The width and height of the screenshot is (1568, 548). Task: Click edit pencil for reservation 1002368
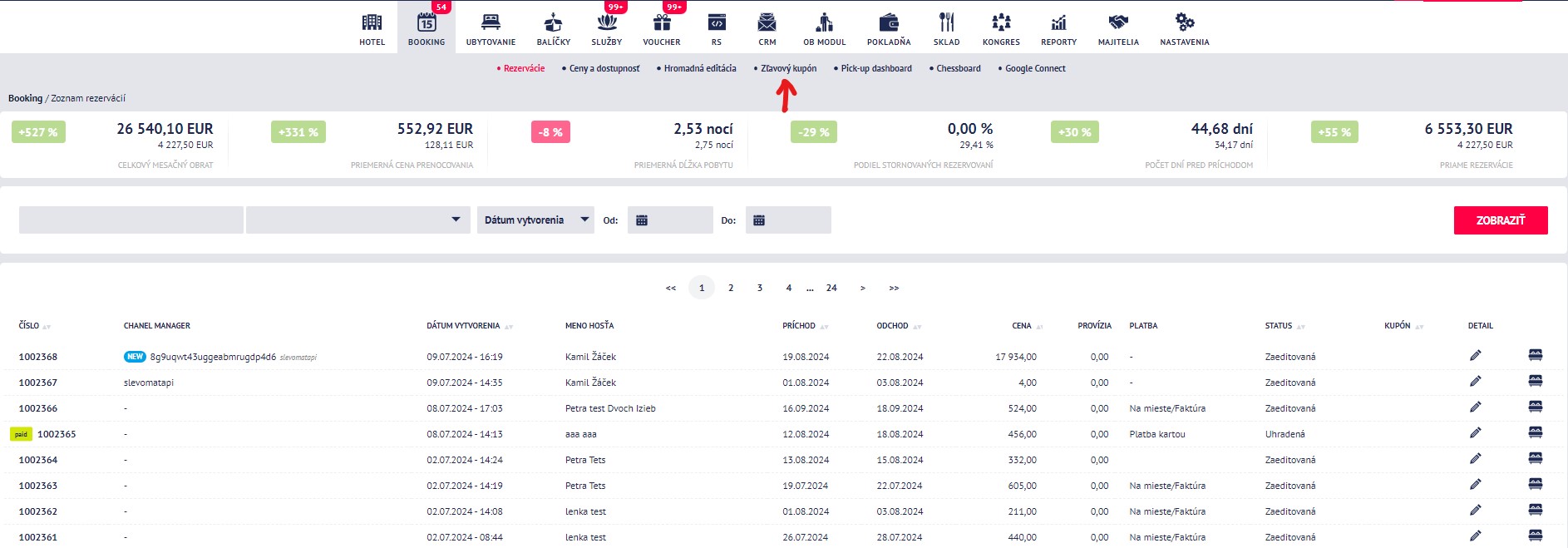point(1475,356)
